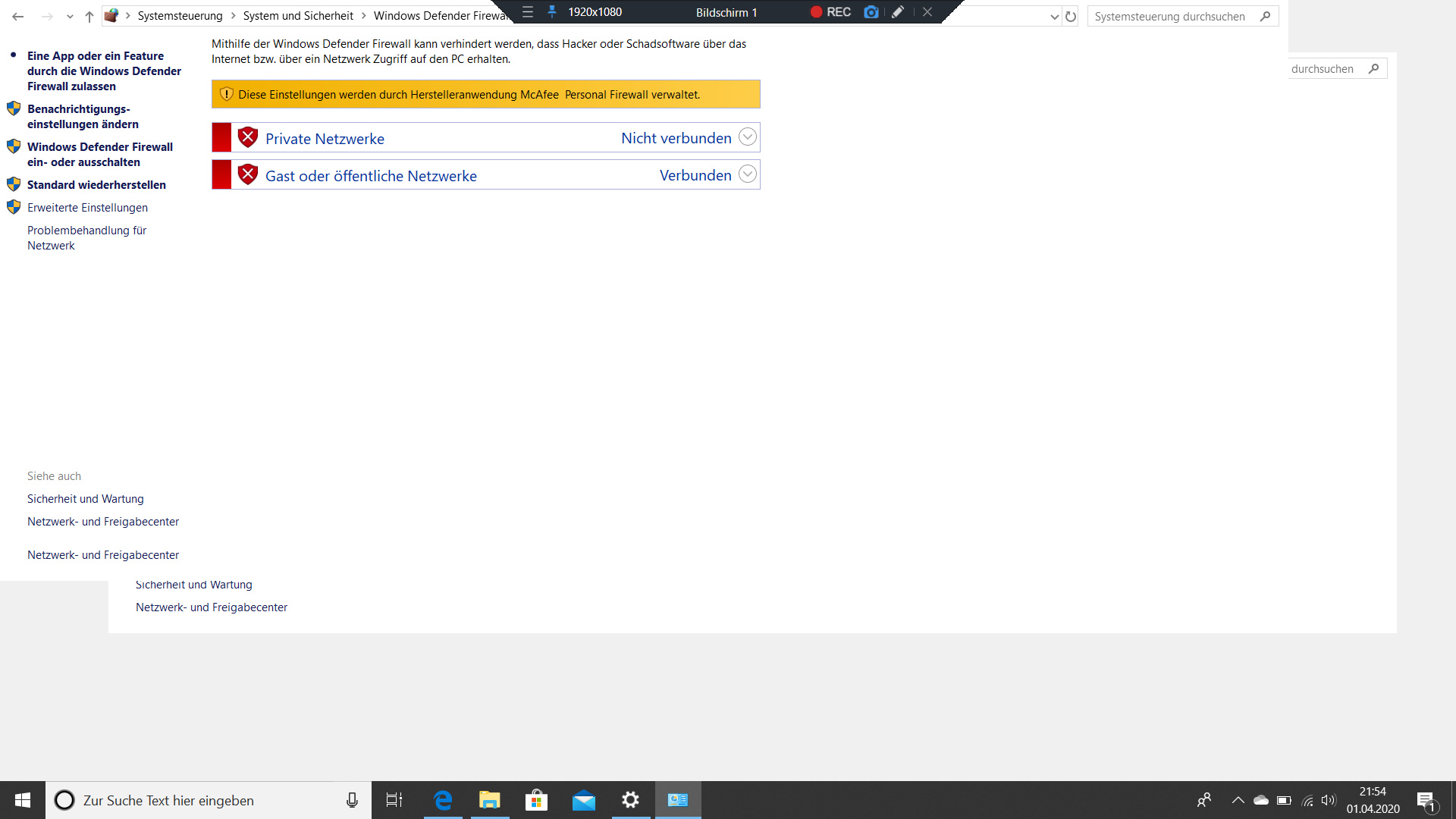Close the recorder toolbar
Screen dimensions: 1456x819
click(x=927, y=12)
